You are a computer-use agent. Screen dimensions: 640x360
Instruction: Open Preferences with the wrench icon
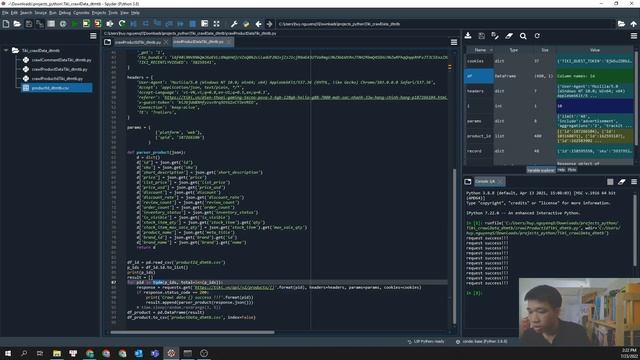234,24
